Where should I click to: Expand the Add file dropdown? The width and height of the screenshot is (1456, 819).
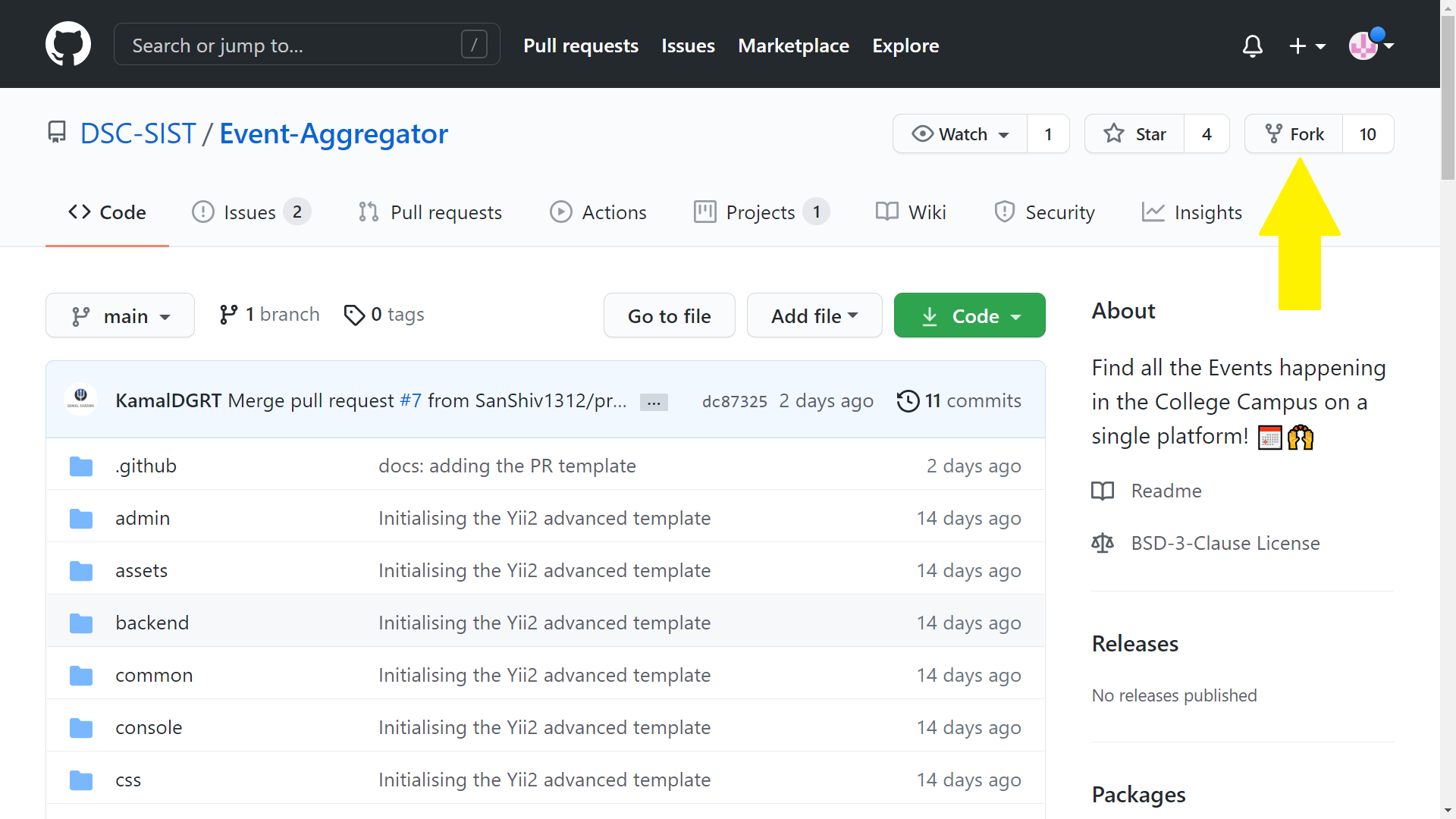[x=814, y=315]
